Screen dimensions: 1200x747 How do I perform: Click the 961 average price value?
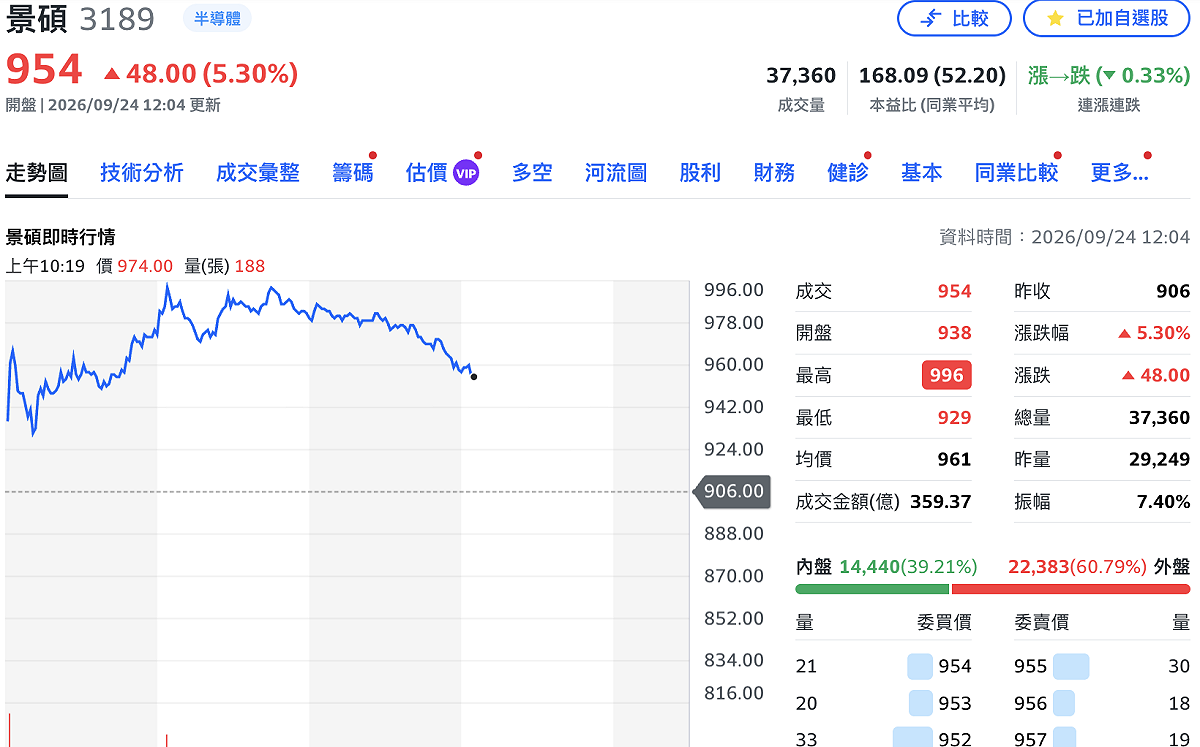coord(954,459)
